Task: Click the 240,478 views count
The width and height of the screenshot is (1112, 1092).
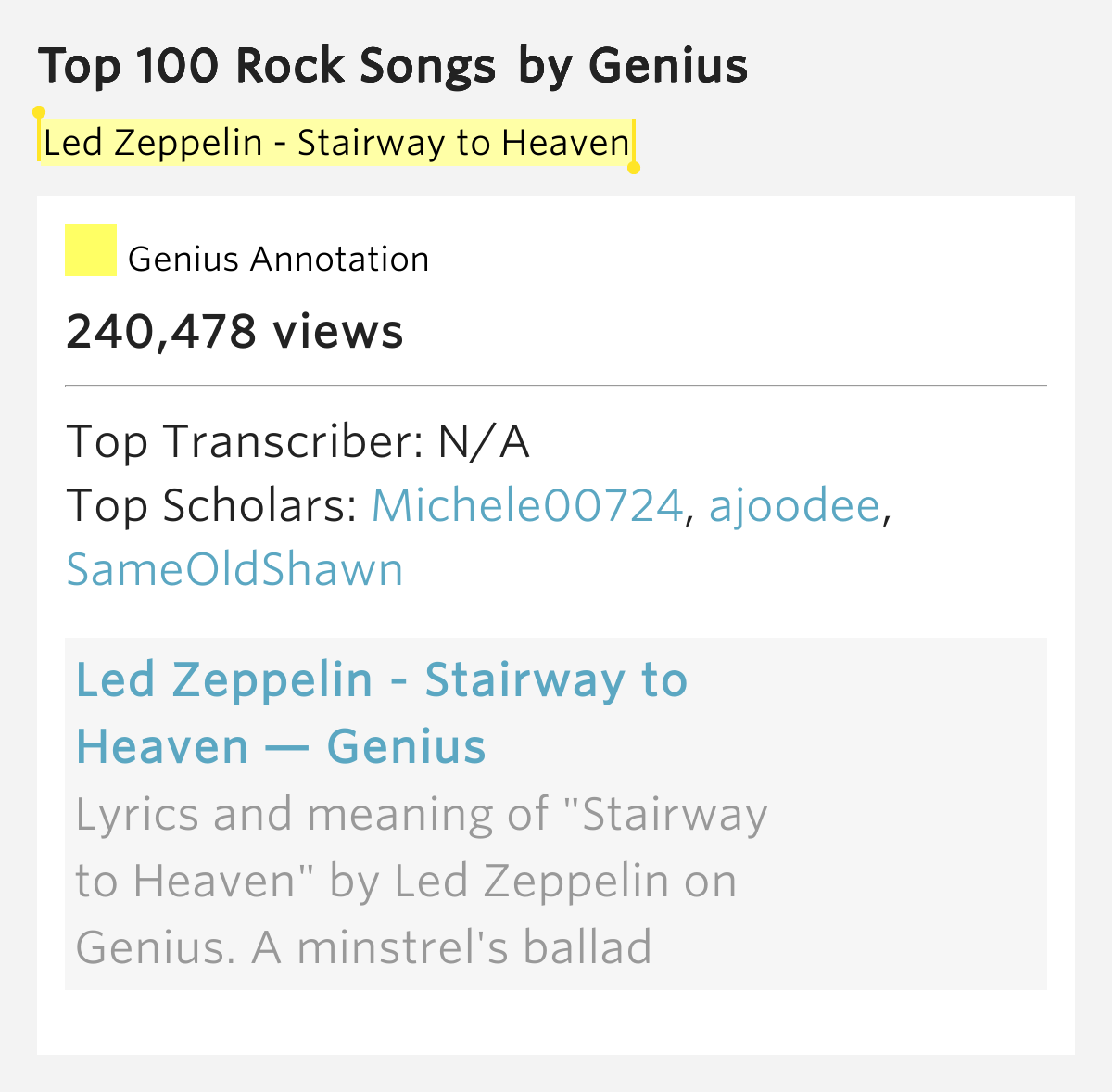Action: (x=234, y=332)
